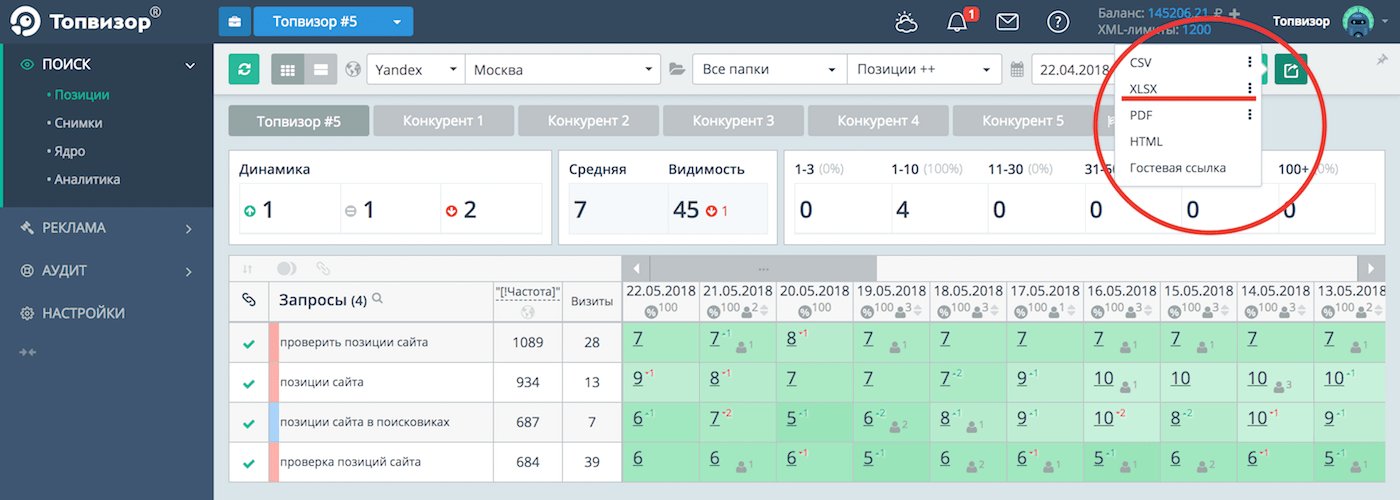Click the plus next to balance
Image resolution: width=1400 pixels, height=500 pixels.
(x=1234, y=13)
